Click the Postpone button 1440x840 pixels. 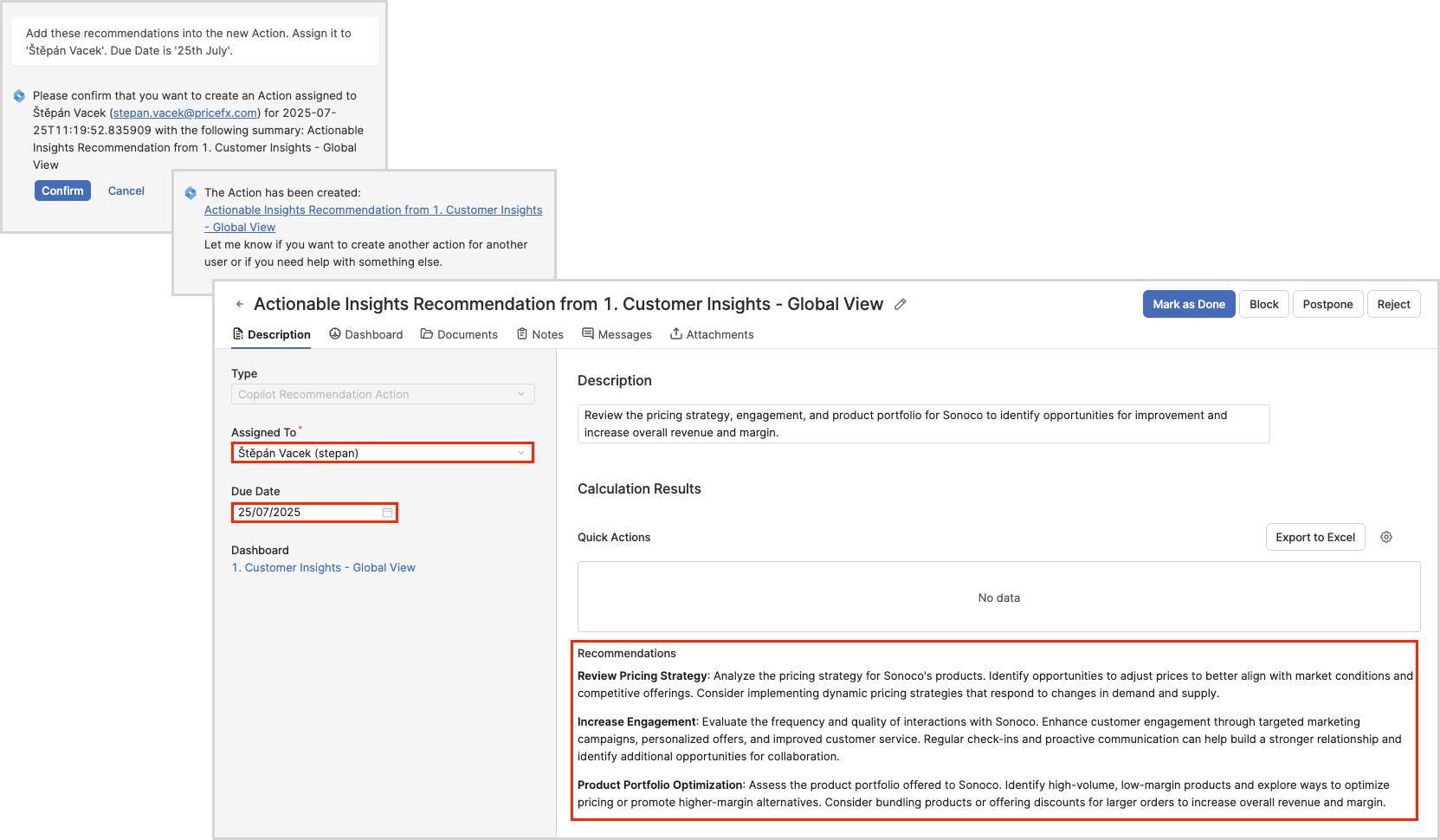[1327, 305]
